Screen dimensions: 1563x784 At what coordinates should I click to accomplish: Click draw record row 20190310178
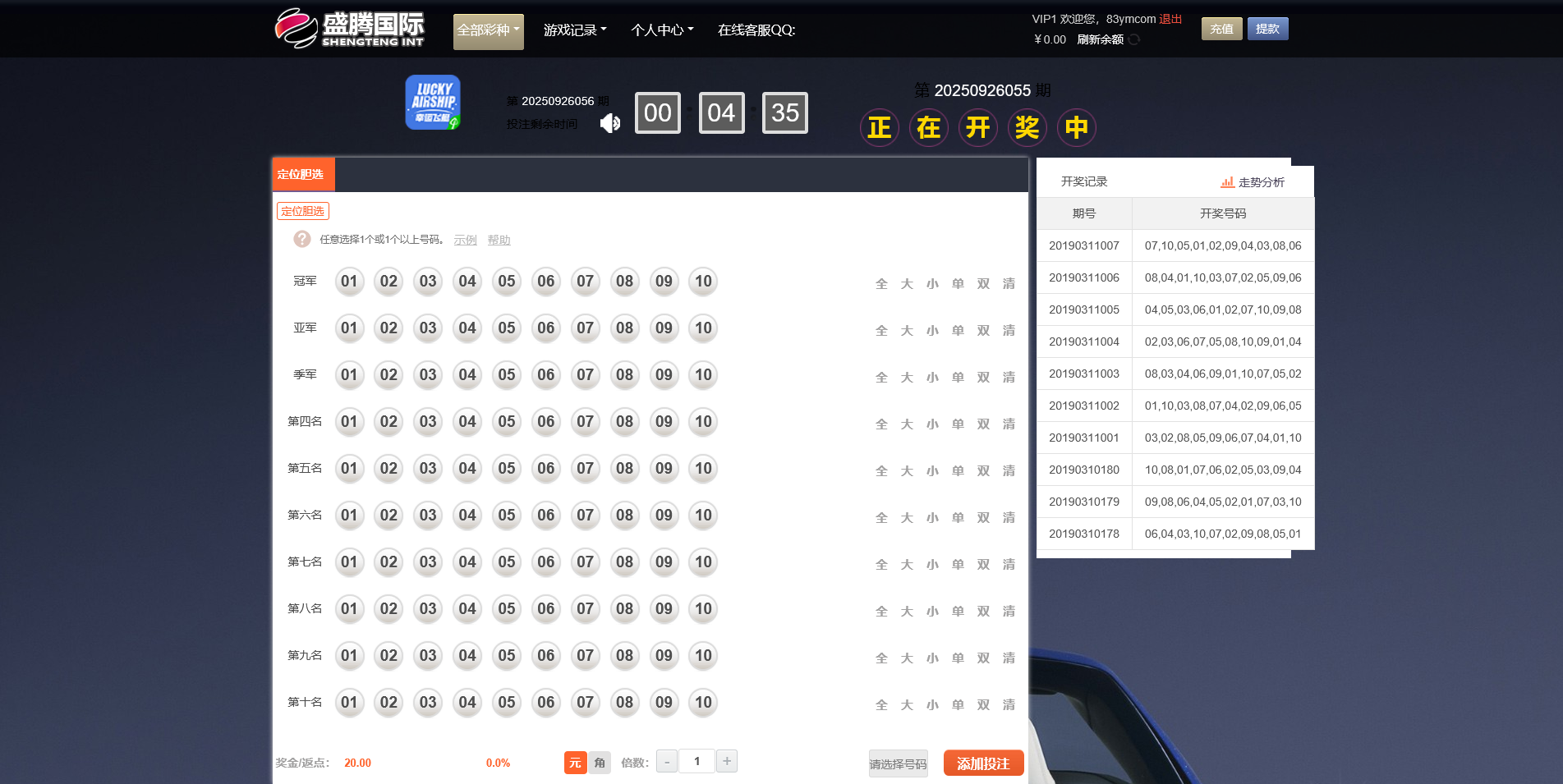point(1175,534)
